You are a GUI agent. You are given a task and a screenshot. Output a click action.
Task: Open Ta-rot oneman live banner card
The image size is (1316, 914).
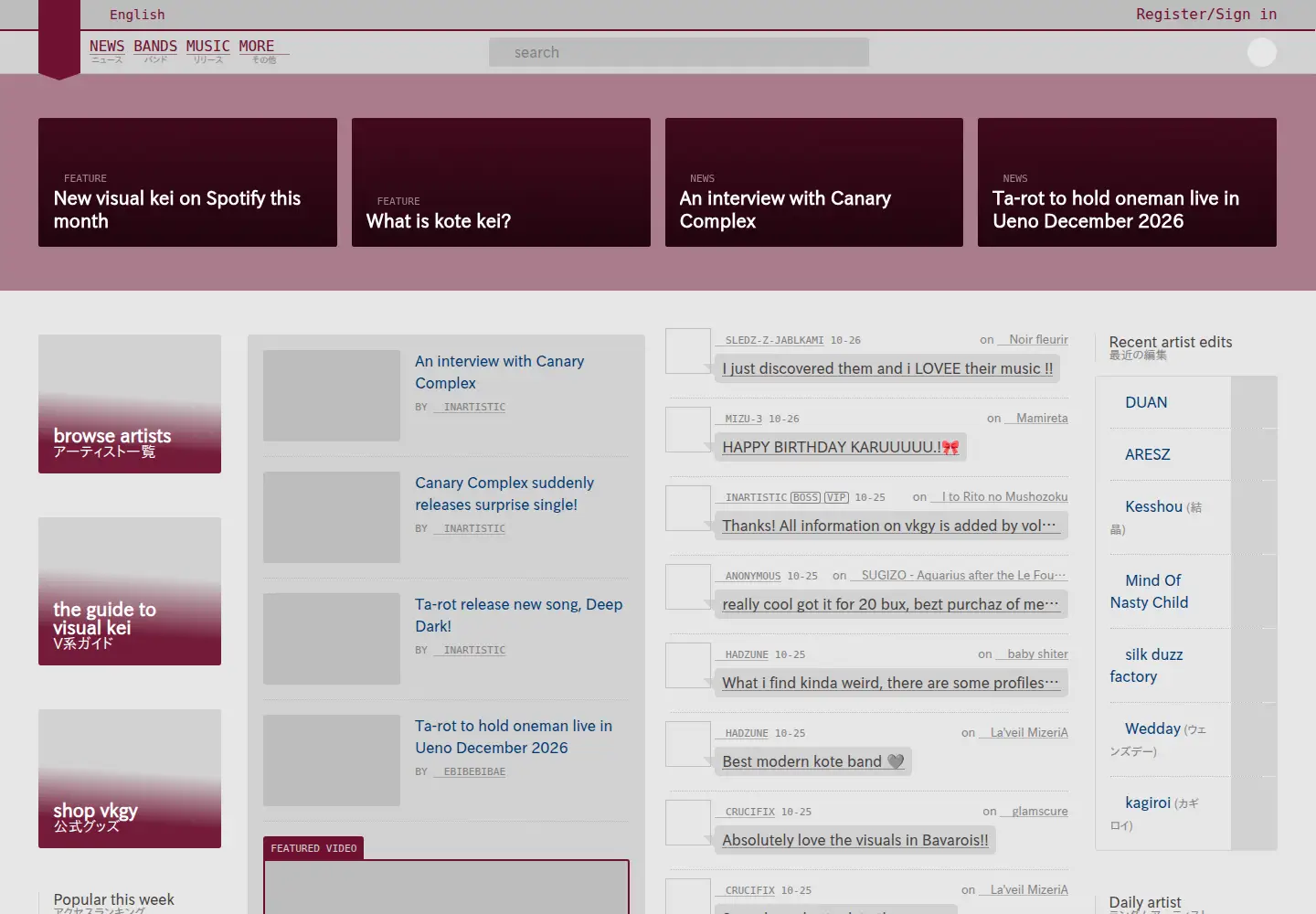click(1127, 182)
